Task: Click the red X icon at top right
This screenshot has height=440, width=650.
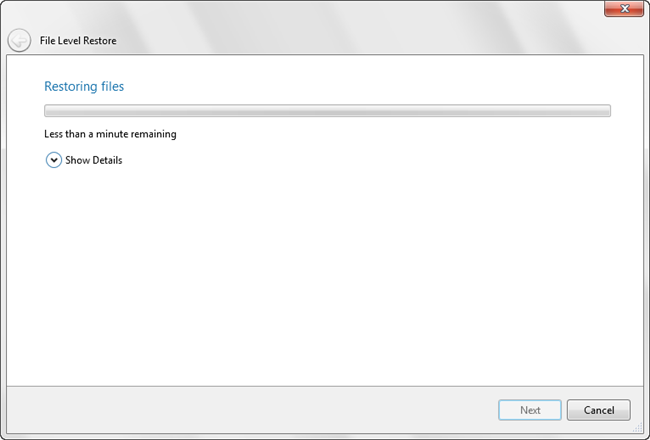Action: (624, 10)
